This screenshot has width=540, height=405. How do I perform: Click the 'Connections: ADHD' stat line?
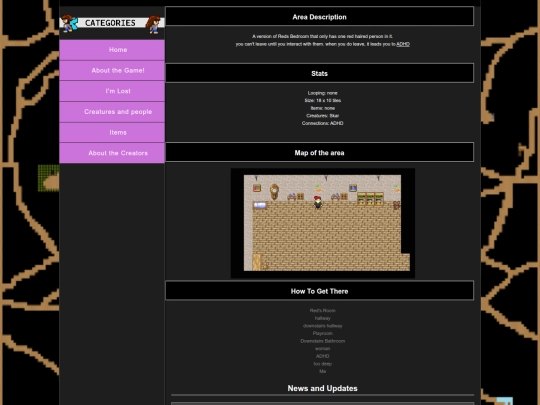coord(323,123)
